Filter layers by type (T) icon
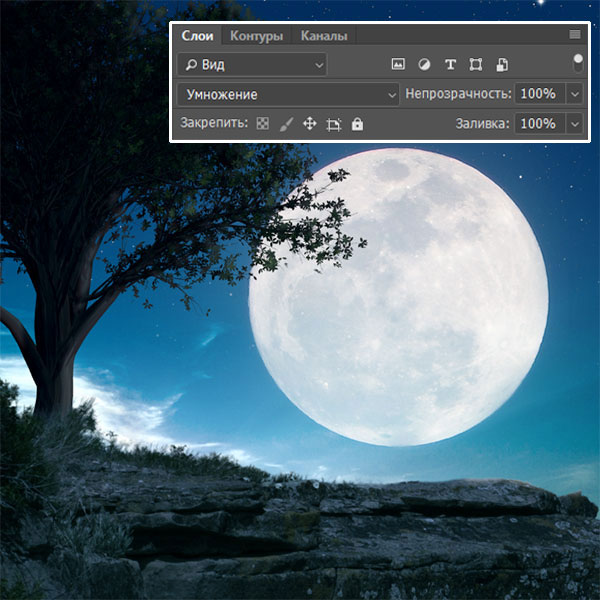 [450, 64]
